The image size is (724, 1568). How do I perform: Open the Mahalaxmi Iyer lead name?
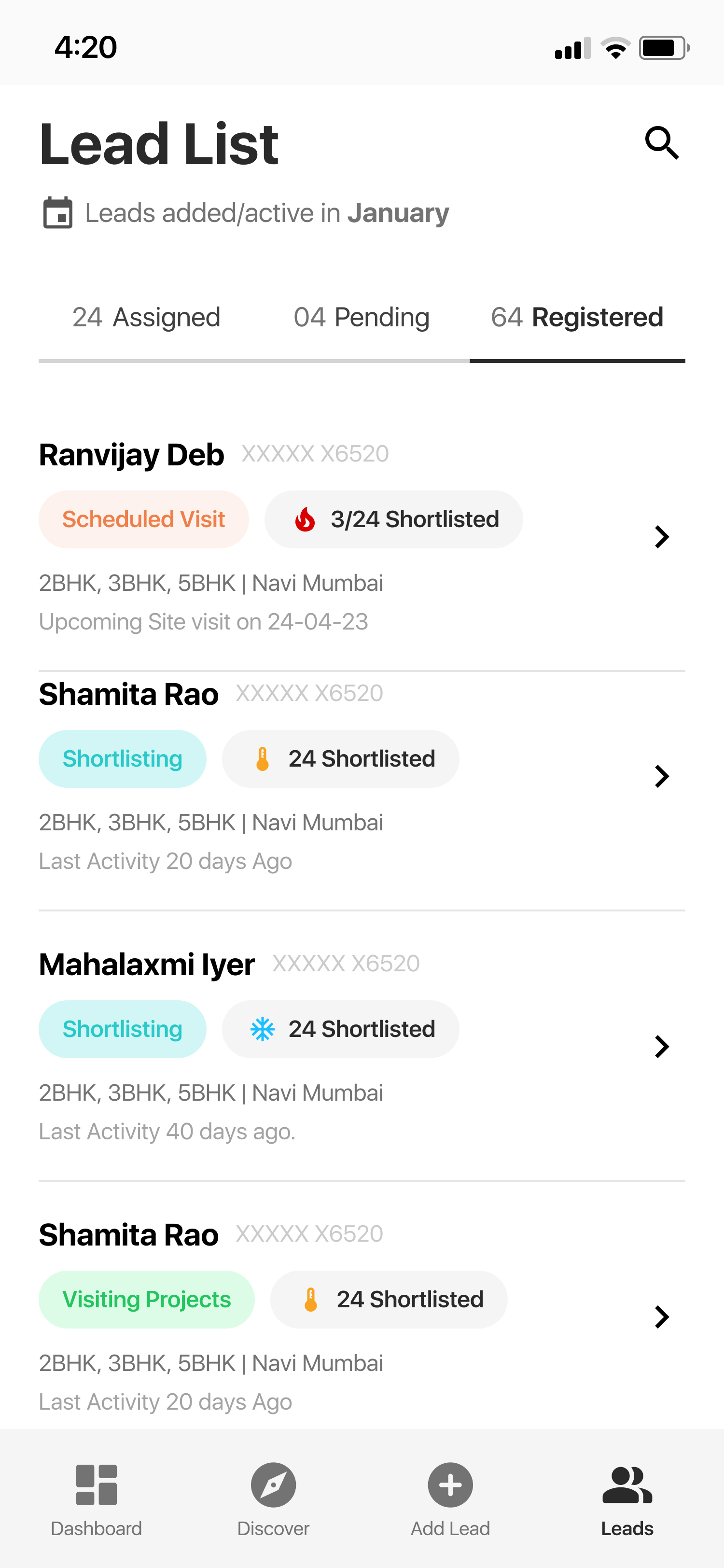(147, 965)
